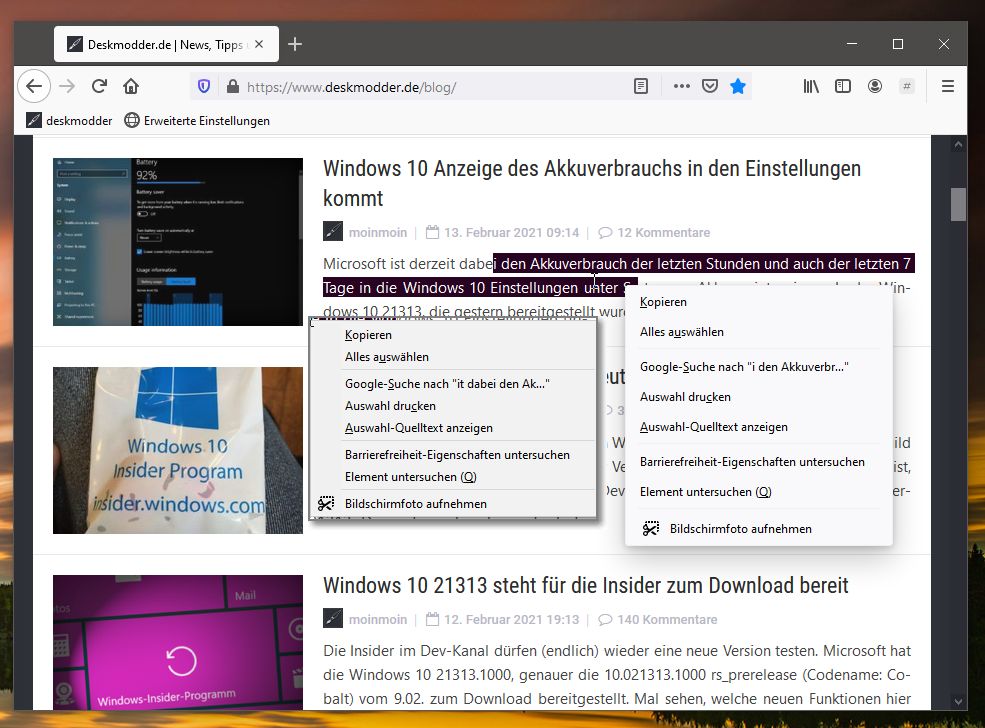Open the Firefox account icon
Image resolution: width=985 pixels, height=728 pixels.
point(875,87)
